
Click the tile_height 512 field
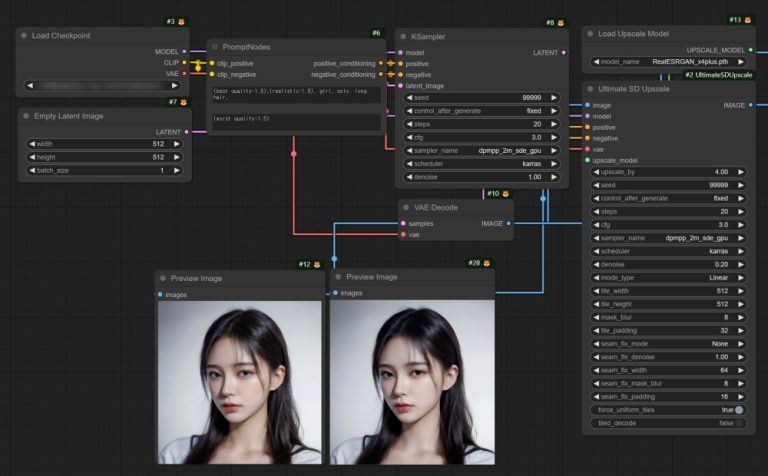669,304
